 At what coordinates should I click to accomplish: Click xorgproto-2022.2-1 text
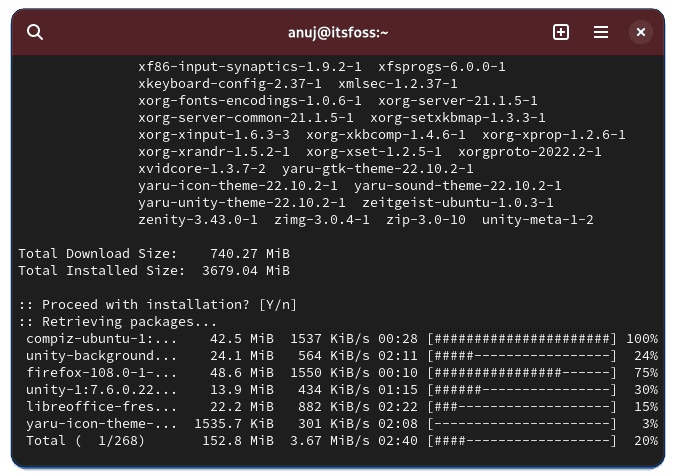[530, 151]
